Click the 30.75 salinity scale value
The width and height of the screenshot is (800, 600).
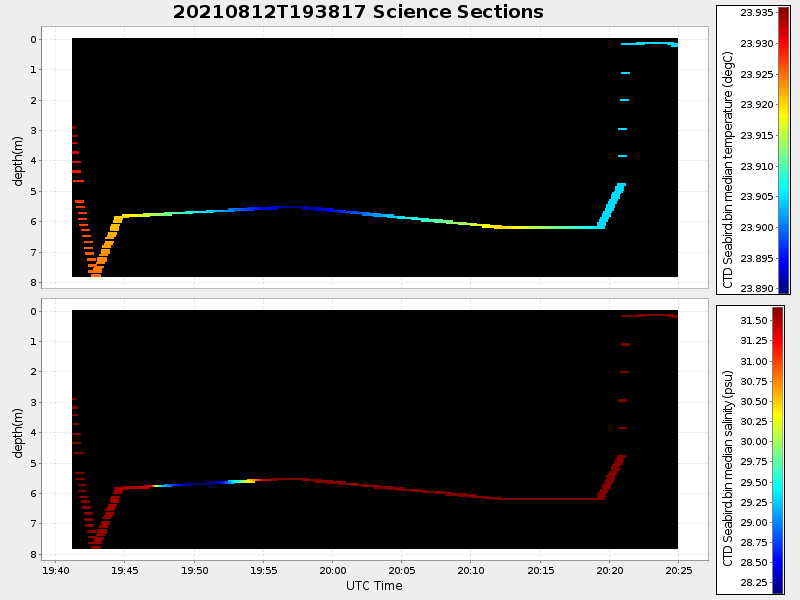click(x=754, y=381)
